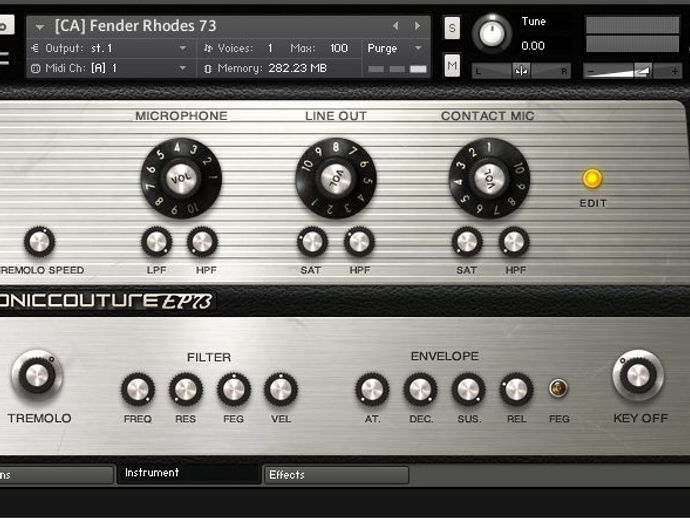The height and width of the screenshot is (518, 690).
Task: Click the Fender Rhodes 73 instrument name
Action: 136,26
